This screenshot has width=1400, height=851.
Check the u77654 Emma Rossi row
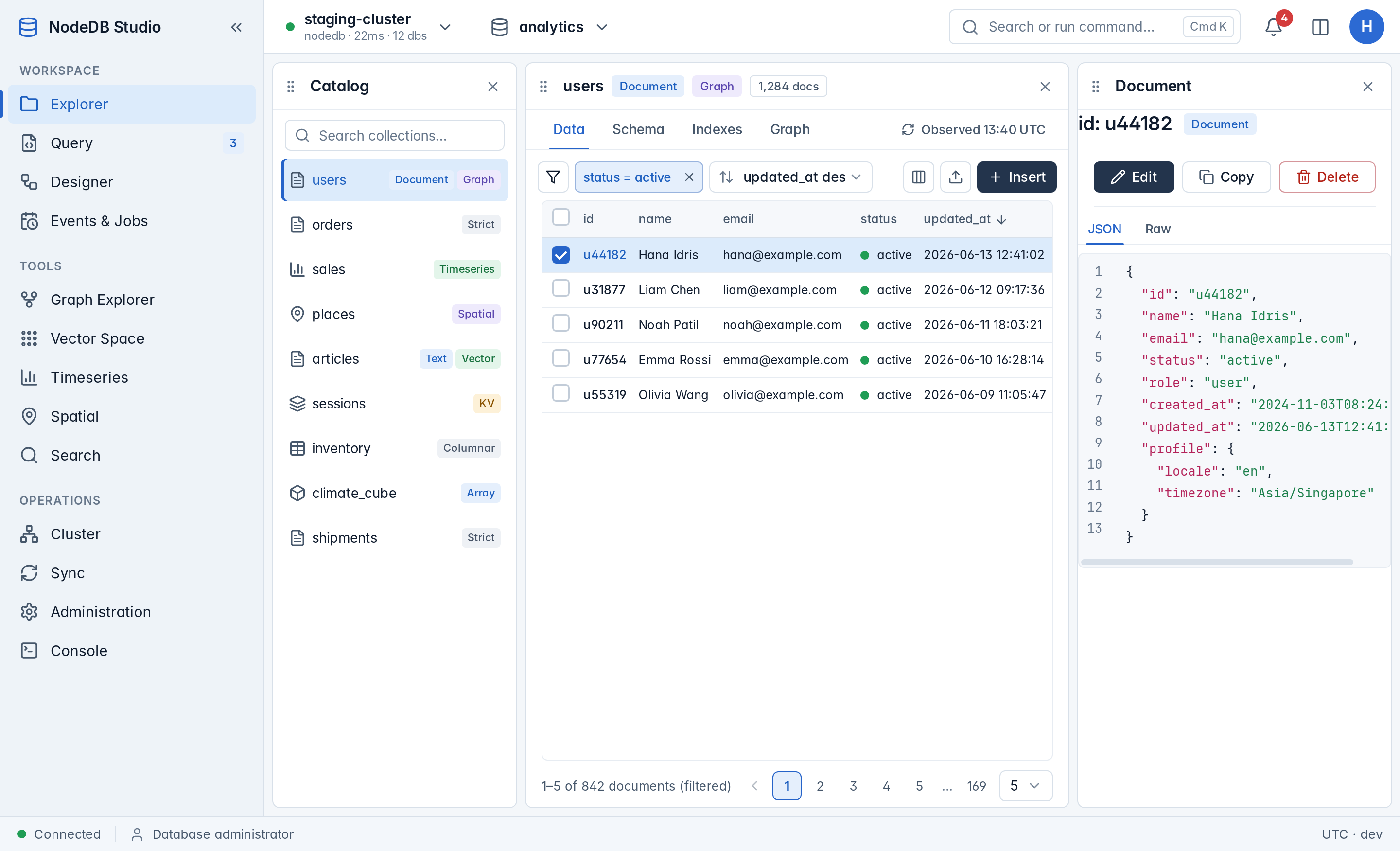coord(560,358)
